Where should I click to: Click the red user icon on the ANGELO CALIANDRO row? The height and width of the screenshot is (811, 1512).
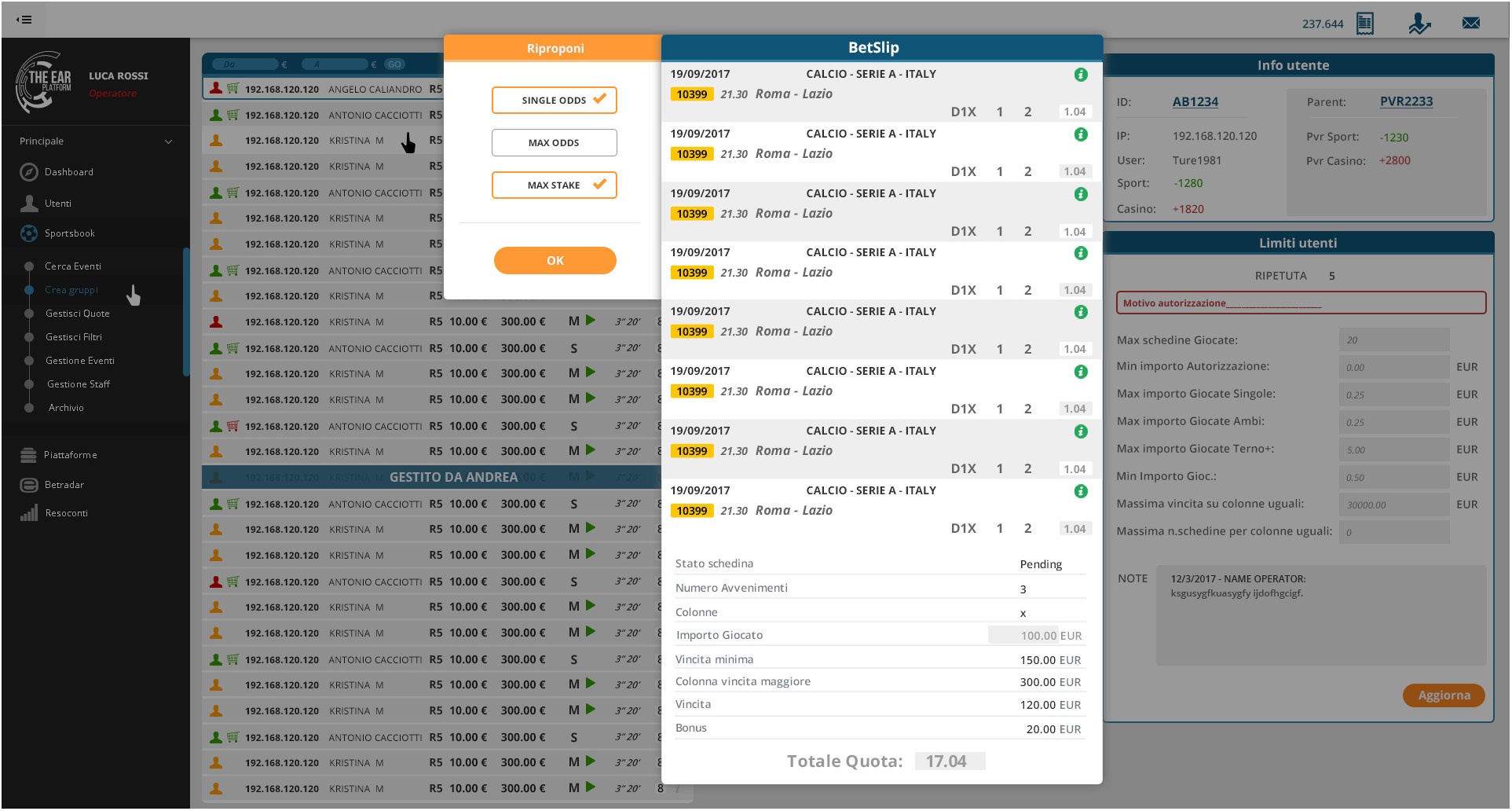[216, 88]
